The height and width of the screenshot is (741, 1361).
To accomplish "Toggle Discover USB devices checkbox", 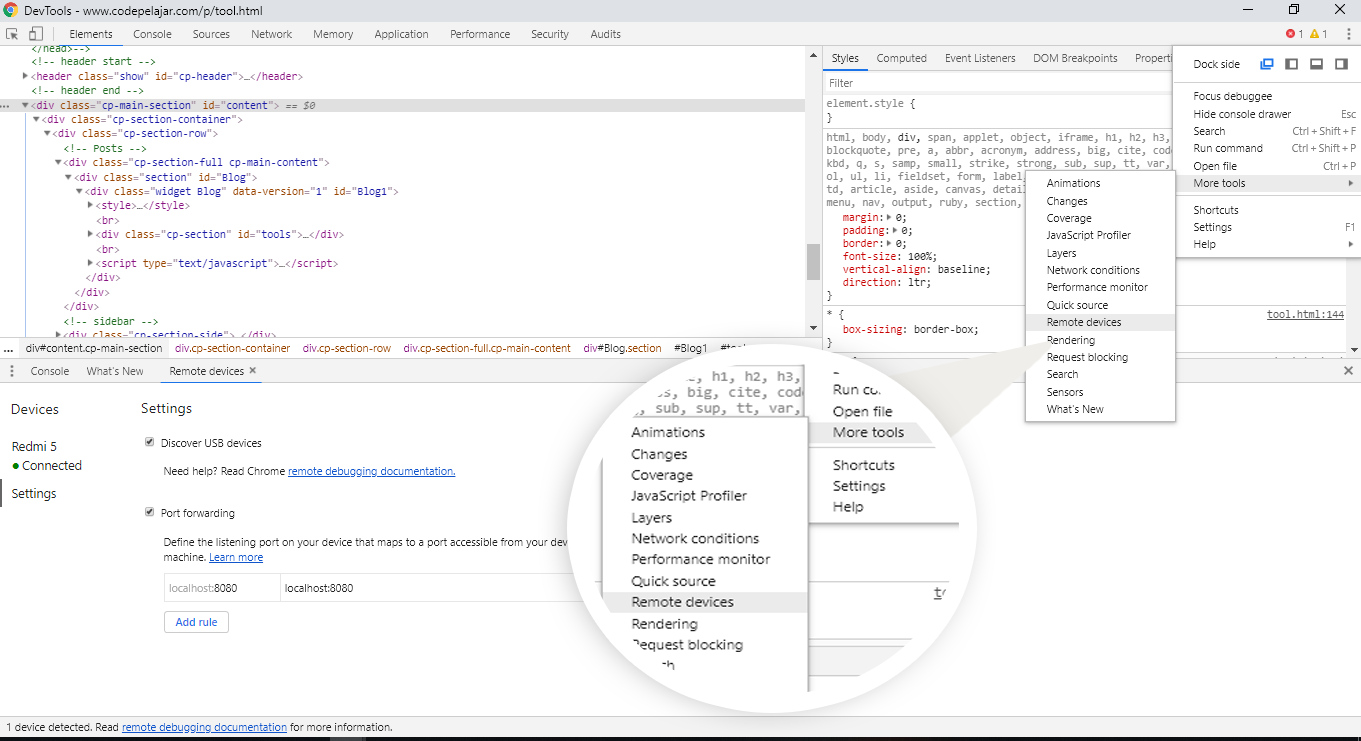I will 150,442.
